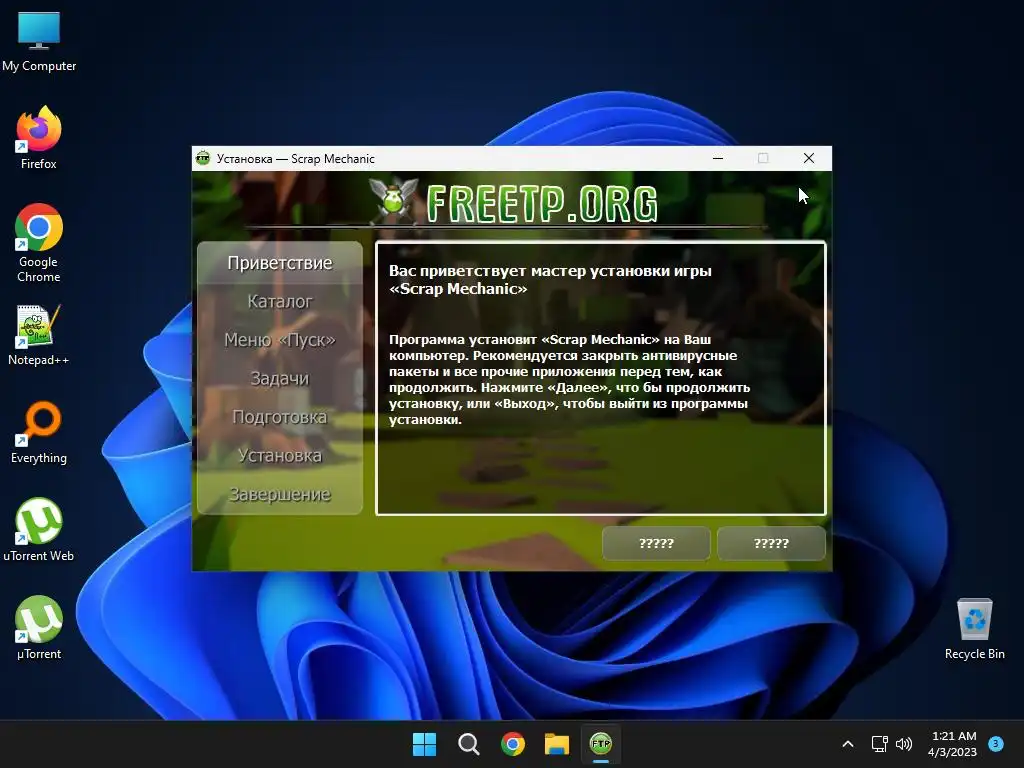Select the Каталог step
The width and height of the screenshot is (1024, 768).
pos(280,301)
